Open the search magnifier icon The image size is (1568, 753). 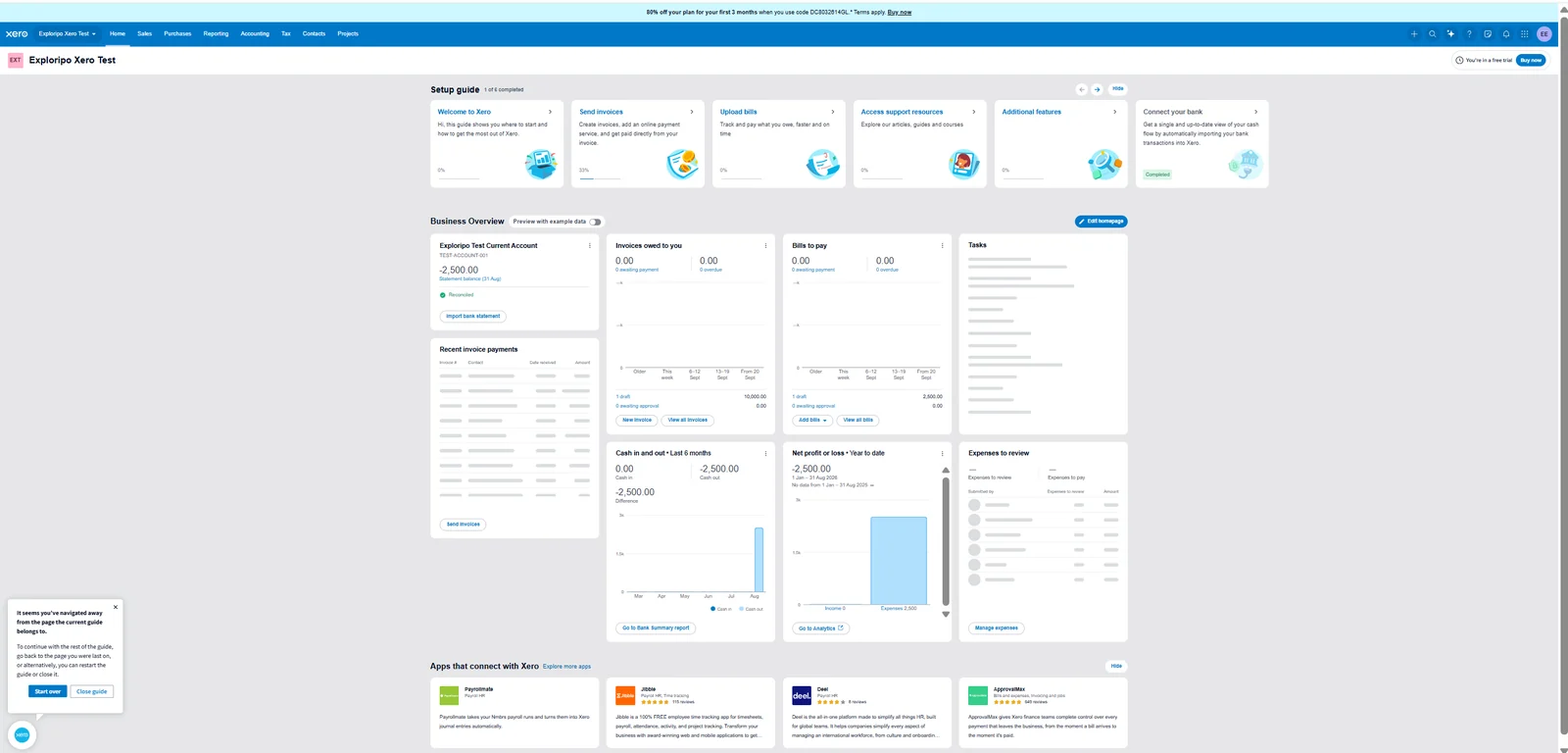1433,33
